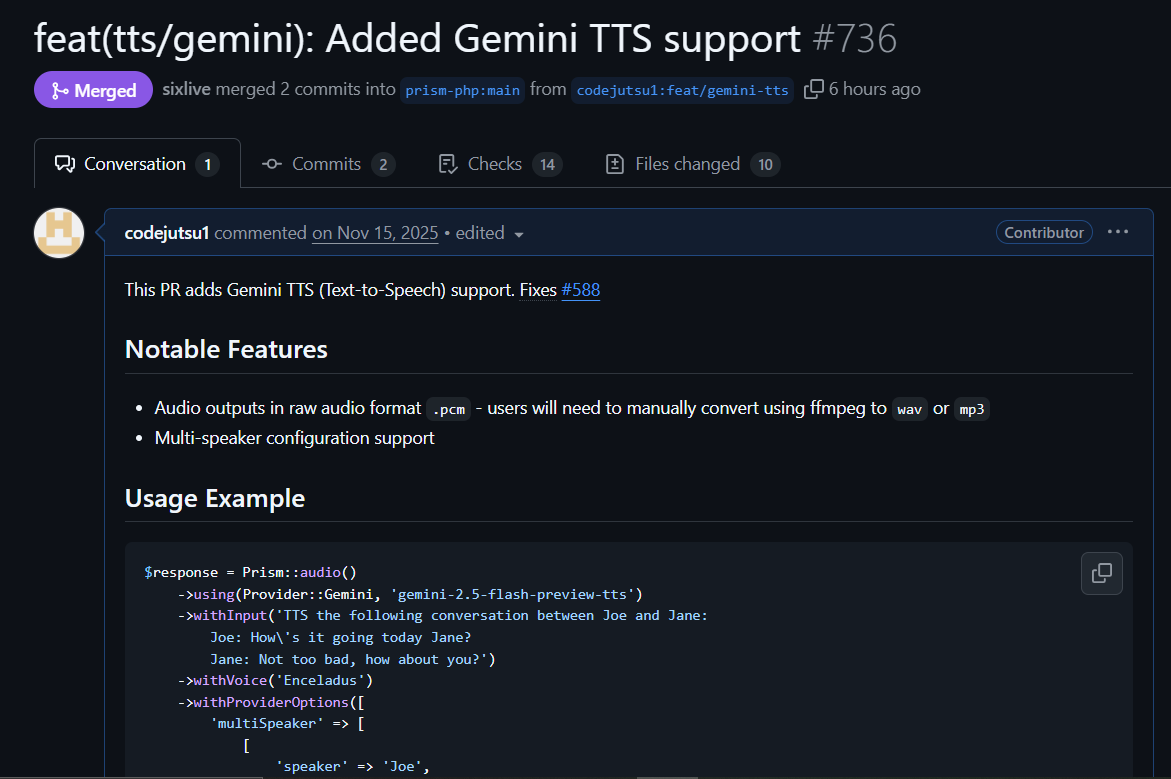This screenshot has width=1171, height=779.
Task: Expand the edited history dropdown arrow
Action: [519, 235]
